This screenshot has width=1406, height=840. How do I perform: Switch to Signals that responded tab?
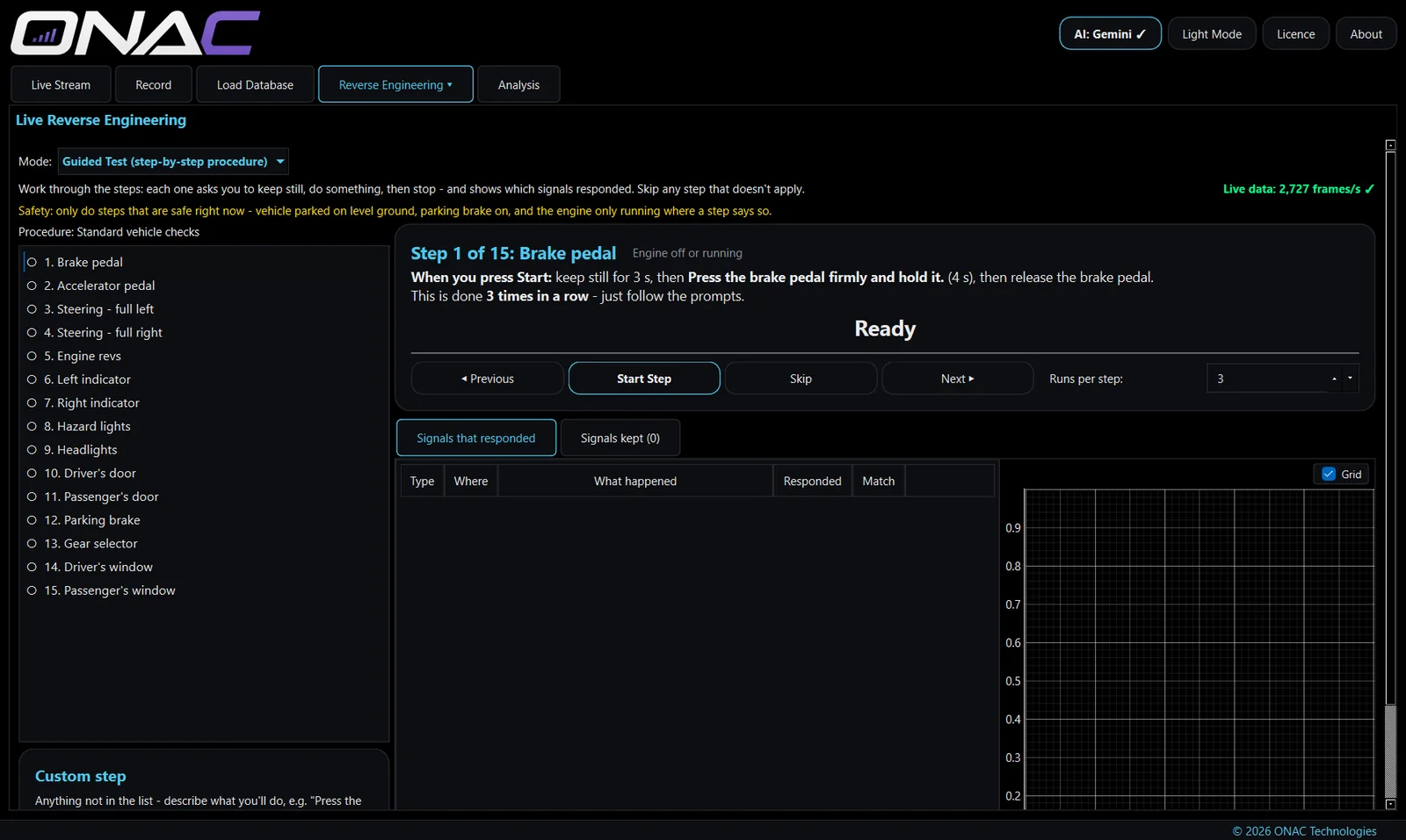476,438
